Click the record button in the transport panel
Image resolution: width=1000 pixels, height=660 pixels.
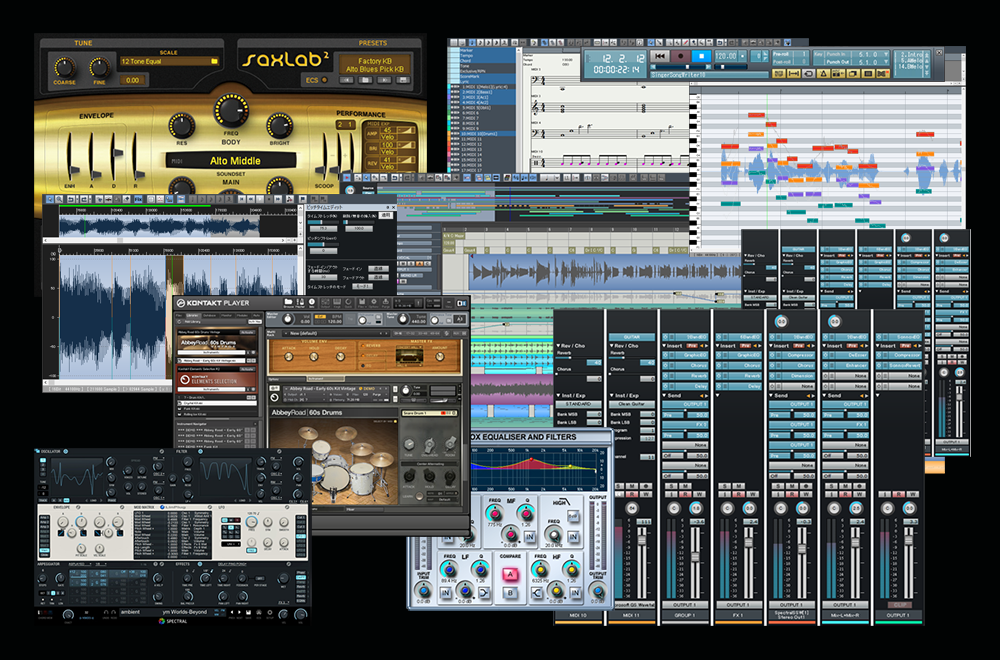(681, 56)
